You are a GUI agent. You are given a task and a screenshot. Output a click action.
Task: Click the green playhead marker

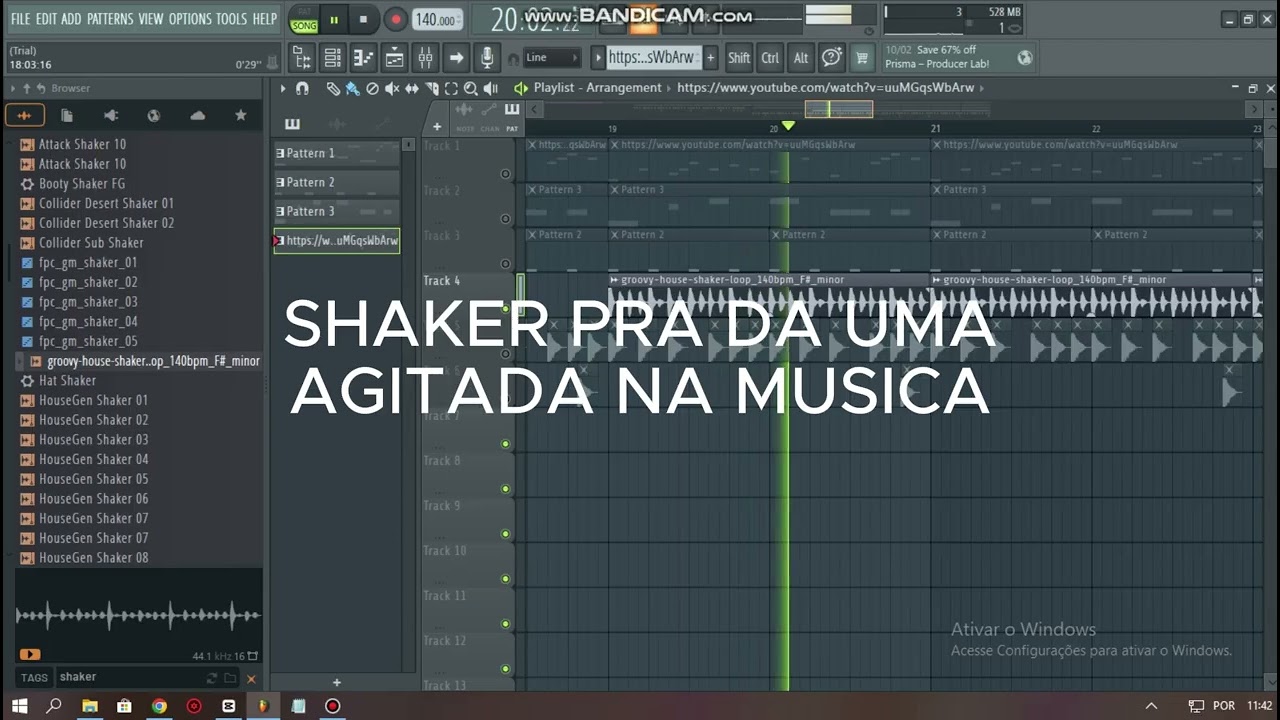[788, 126]
